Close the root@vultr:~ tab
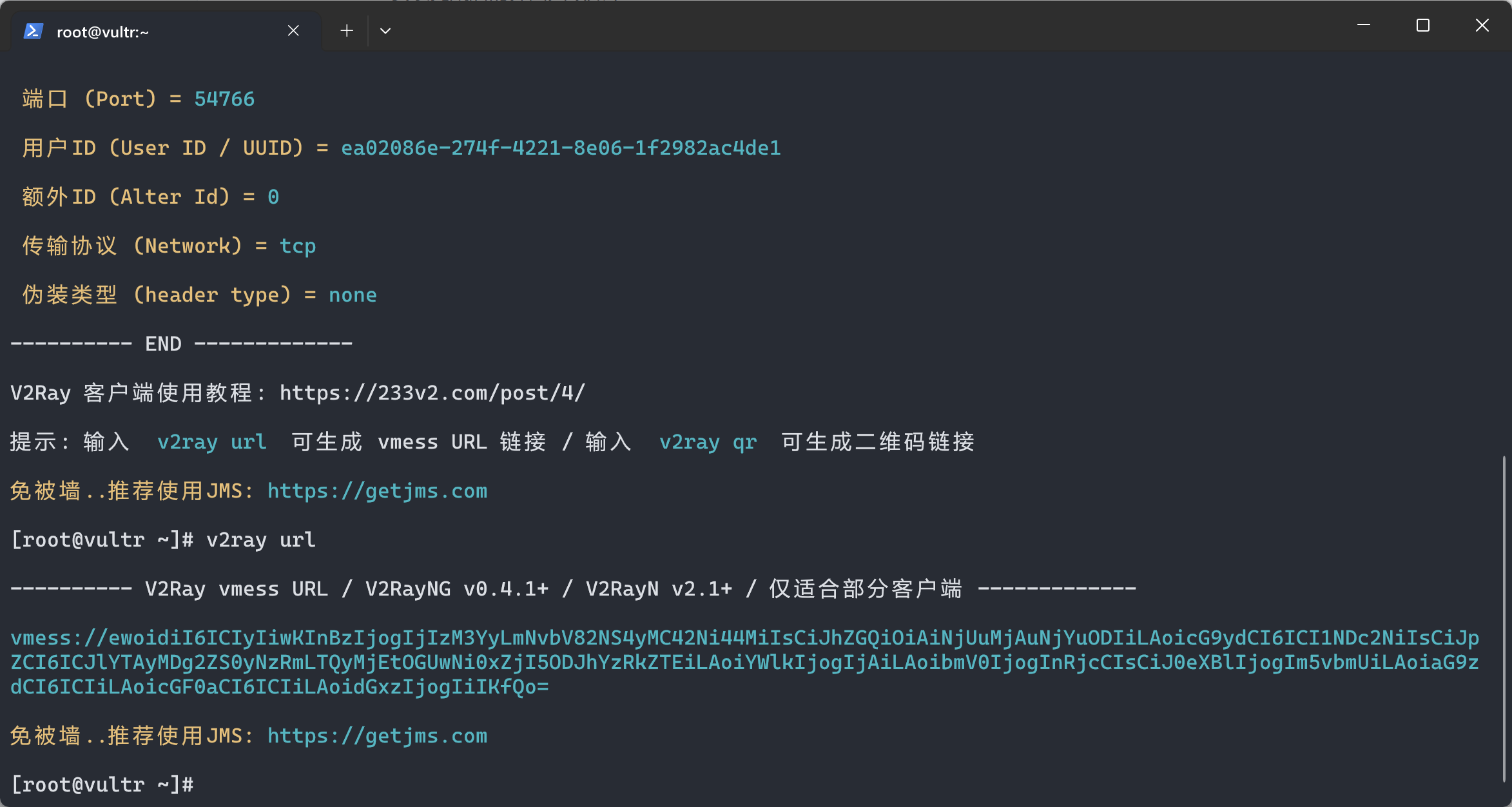This screenshot has width=1512, height=807. point(293,30)
